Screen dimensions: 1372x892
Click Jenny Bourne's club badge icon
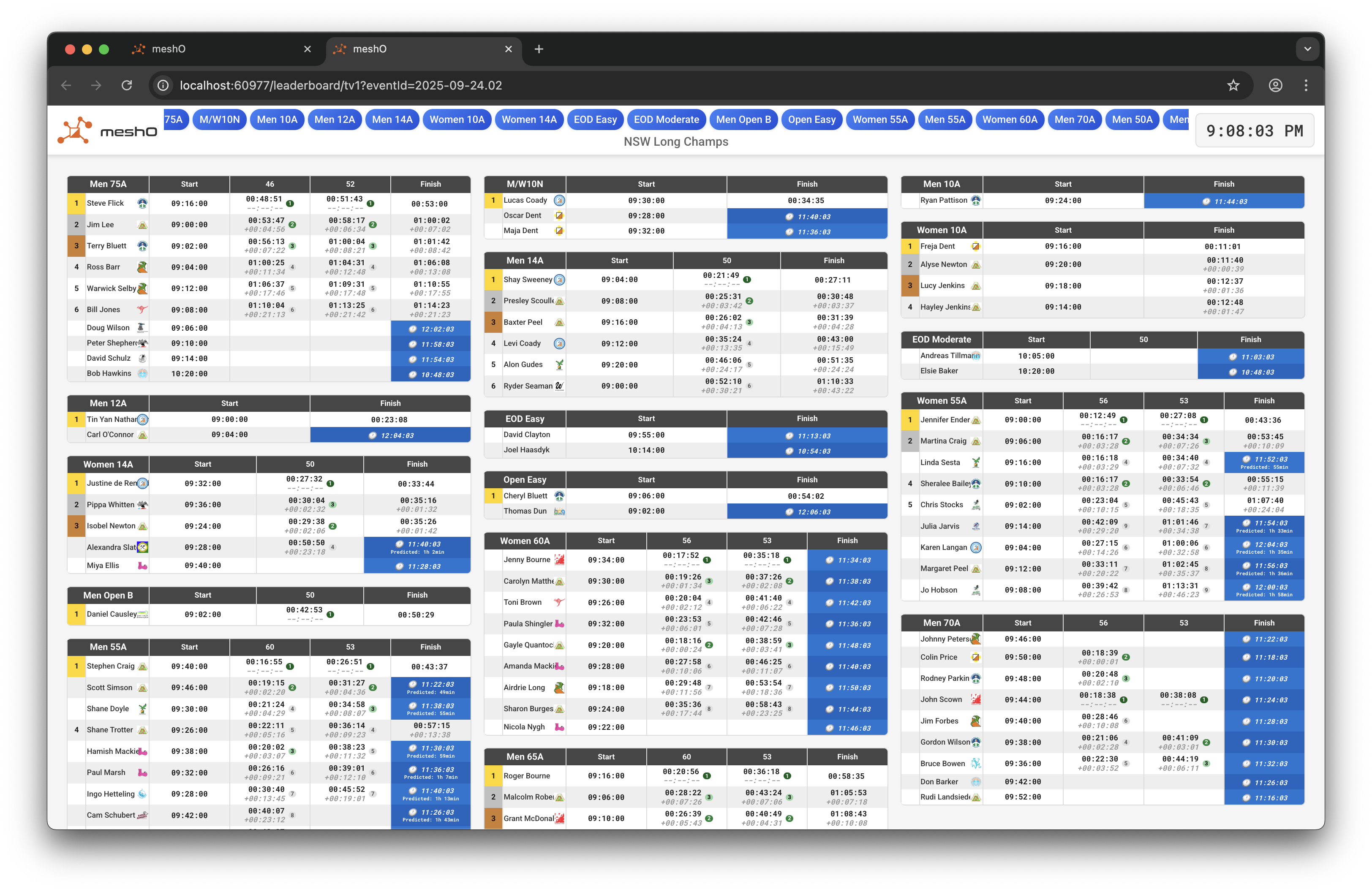[x=558, y=560]
